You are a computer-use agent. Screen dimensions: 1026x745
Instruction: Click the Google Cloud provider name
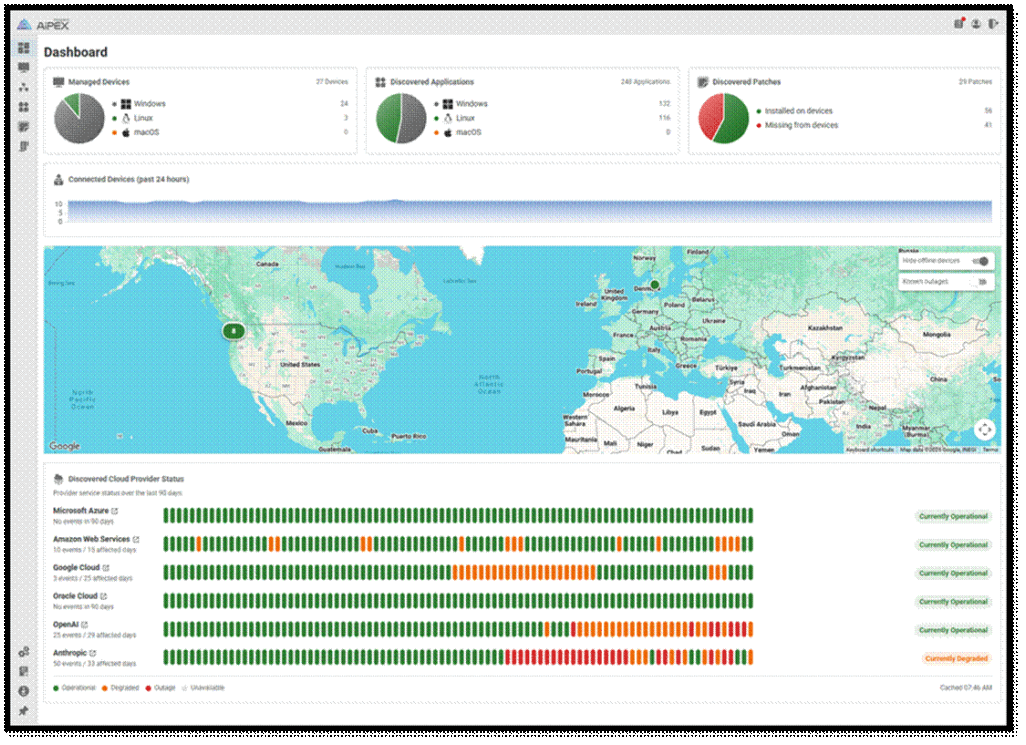click(x=77, y=568)
